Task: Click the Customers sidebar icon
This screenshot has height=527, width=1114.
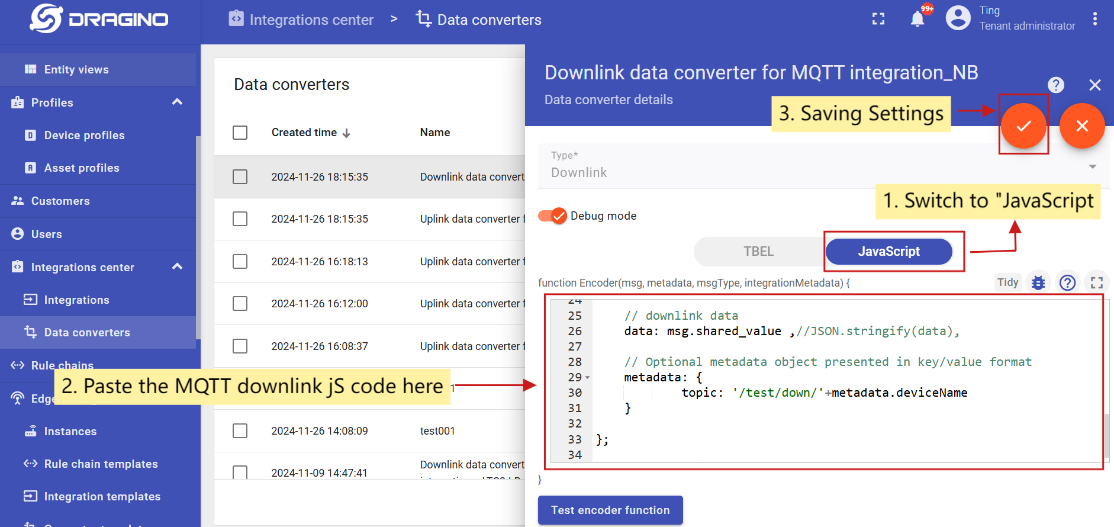Action: point(18,201)
